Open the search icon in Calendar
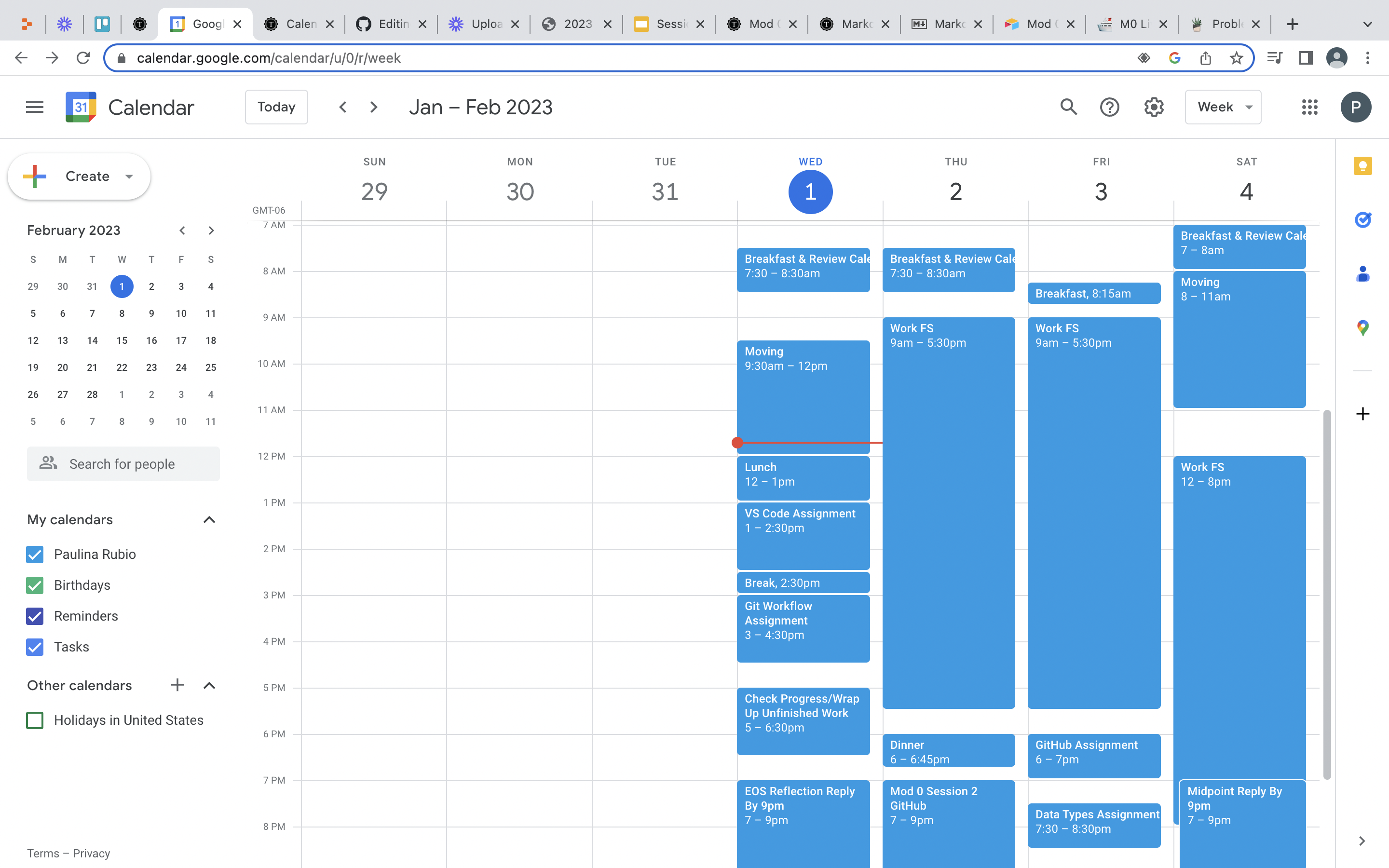This screenshot has width=1389, height=868. 1068,107
